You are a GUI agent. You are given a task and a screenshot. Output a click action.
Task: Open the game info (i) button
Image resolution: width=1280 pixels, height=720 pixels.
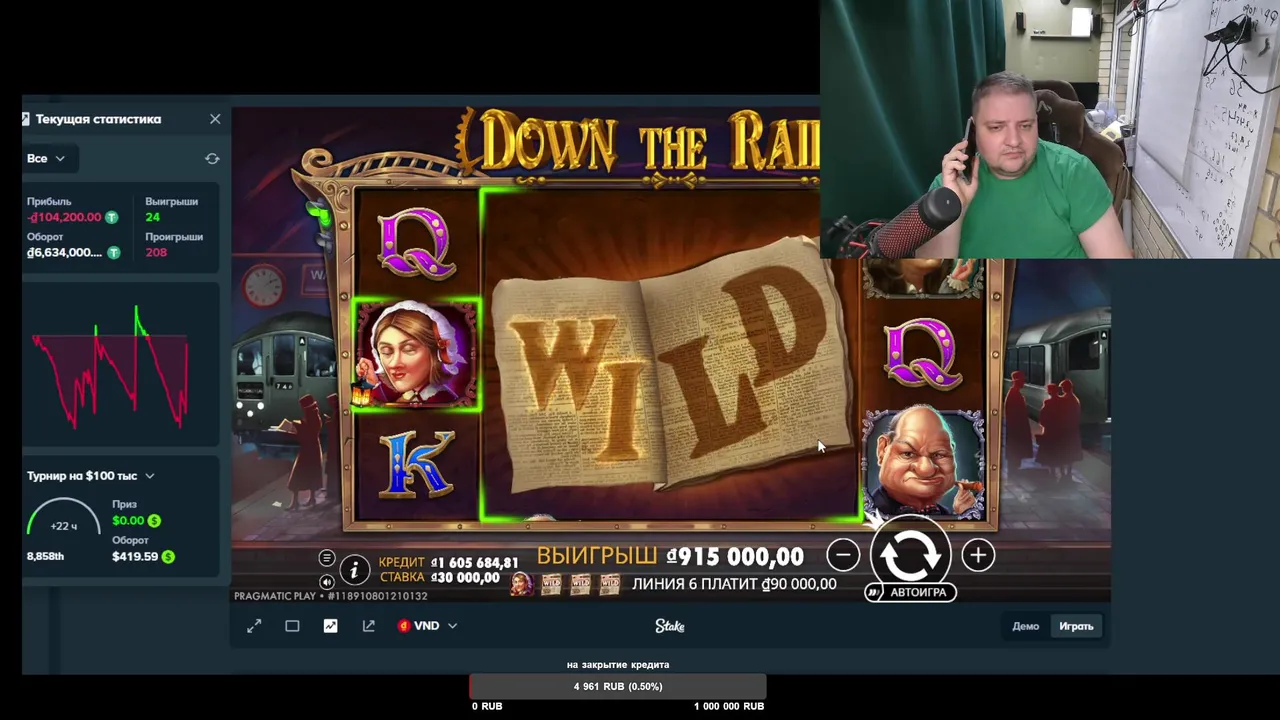click(354, 569)
